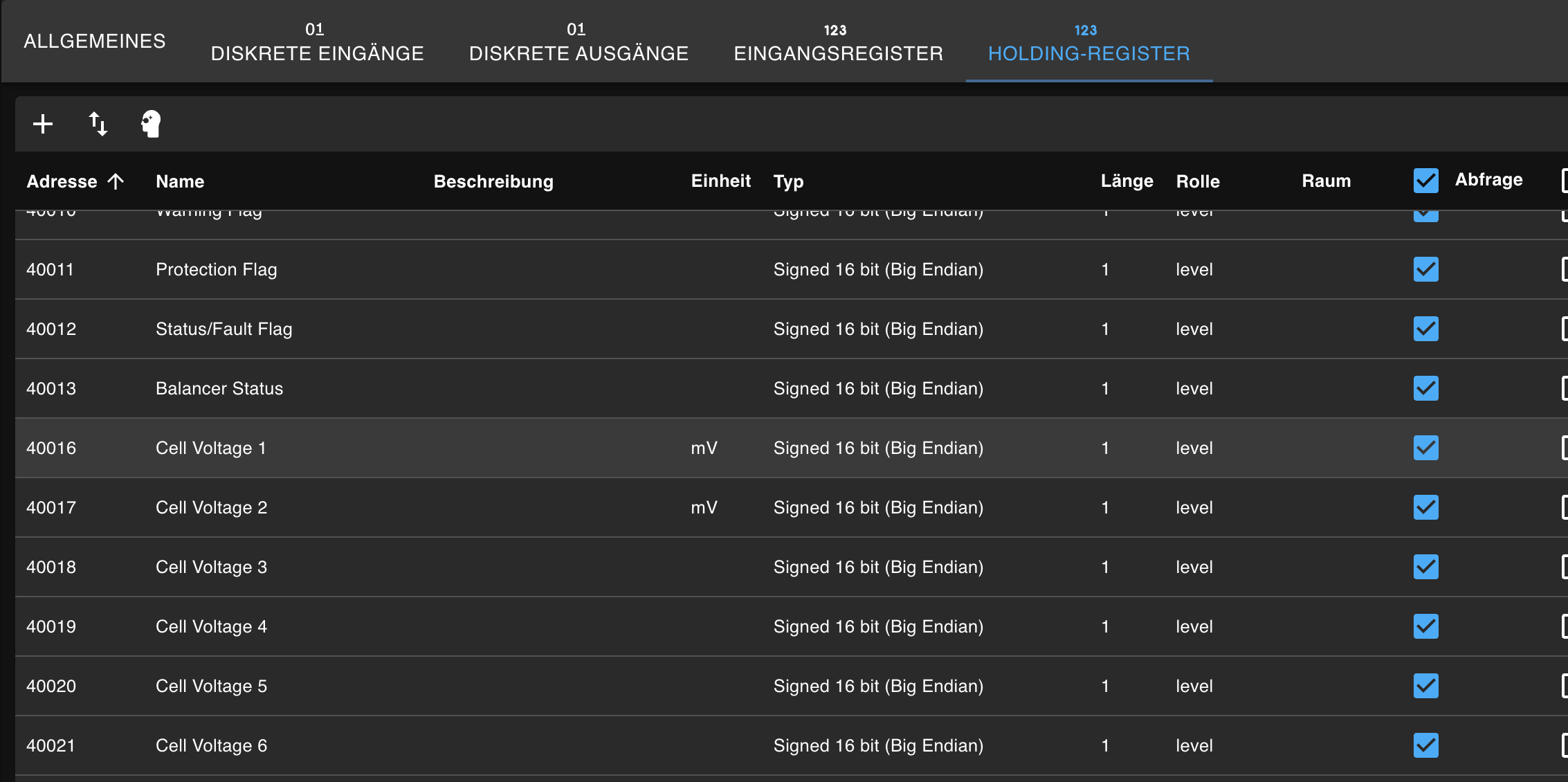This screenshot has height=782, width=1568.
Task: Open the Diskrete Ausgänge tab
Action: 578,43
